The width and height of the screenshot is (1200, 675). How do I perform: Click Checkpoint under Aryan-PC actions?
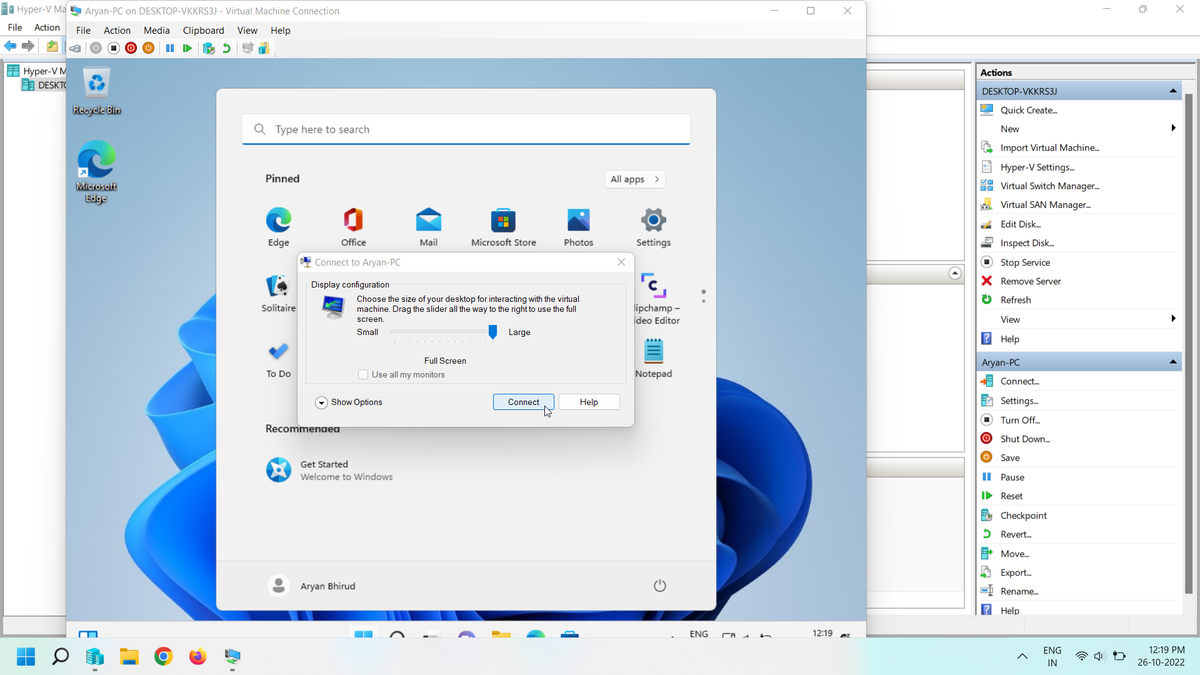pyautogui.click(x=1023, y=516)
